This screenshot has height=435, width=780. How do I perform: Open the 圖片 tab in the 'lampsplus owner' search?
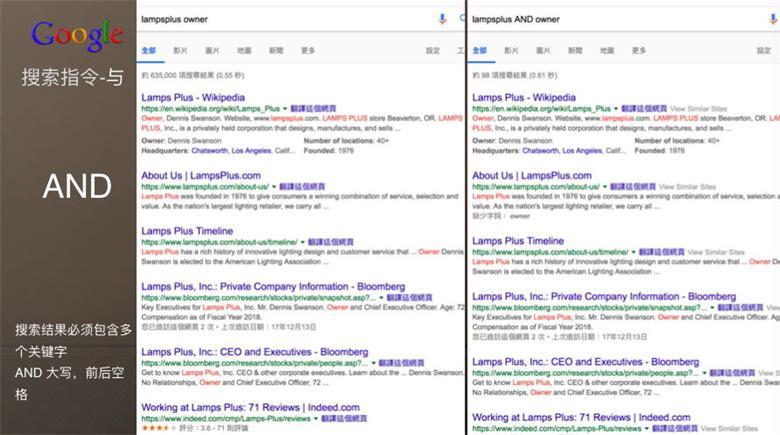212,50
